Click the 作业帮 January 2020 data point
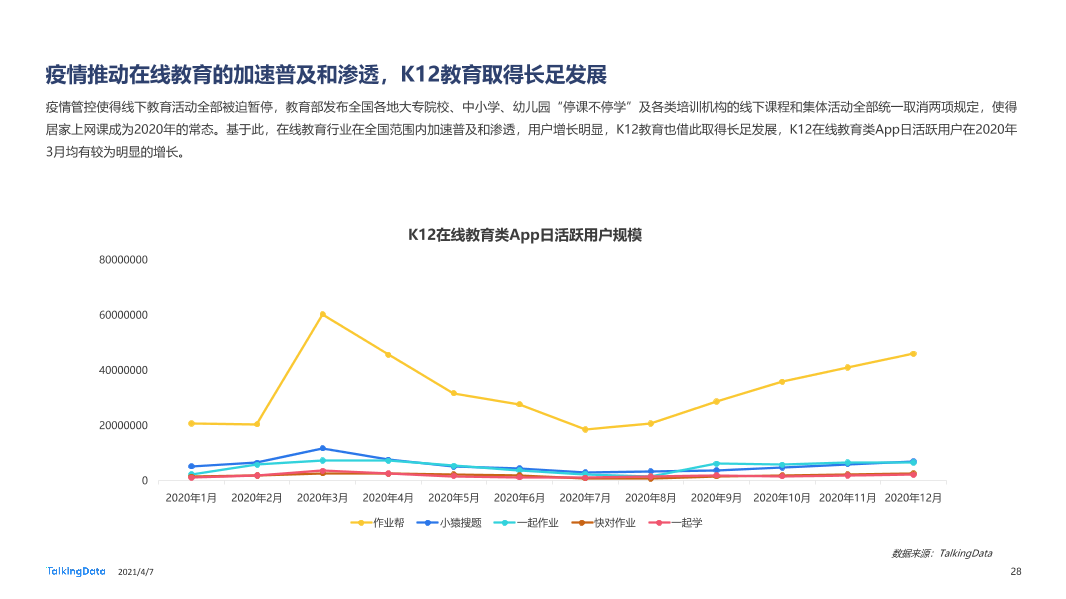1066x599 pixels. click(x=191, y=424)
